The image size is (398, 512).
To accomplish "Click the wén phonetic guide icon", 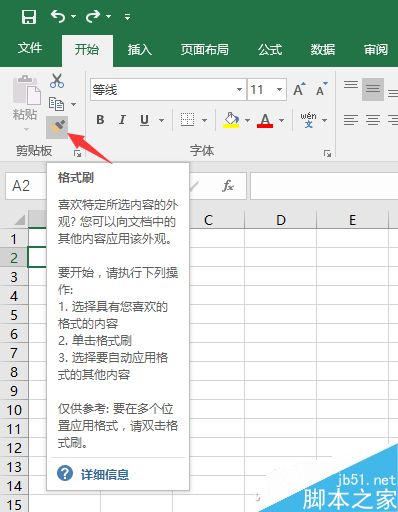I will 308,120.
